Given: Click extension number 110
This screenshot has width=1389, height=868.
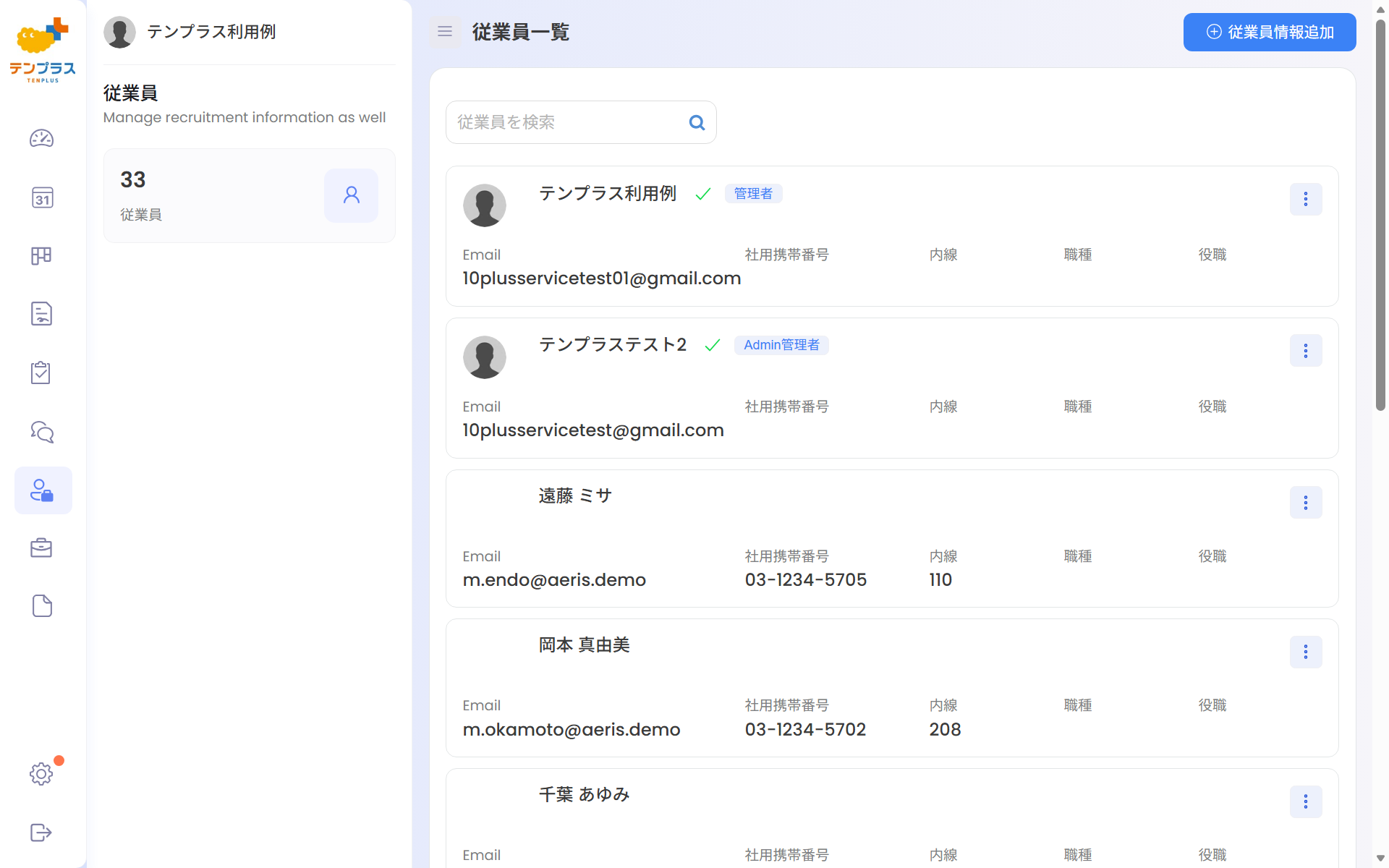Looking at the screenshot, I should [x=940, y=580].
